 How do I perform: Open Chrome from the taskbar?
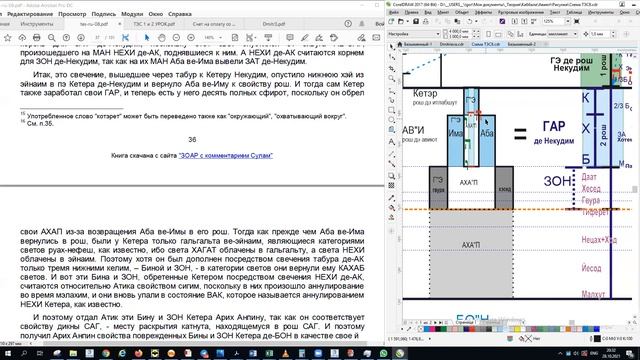106,353
